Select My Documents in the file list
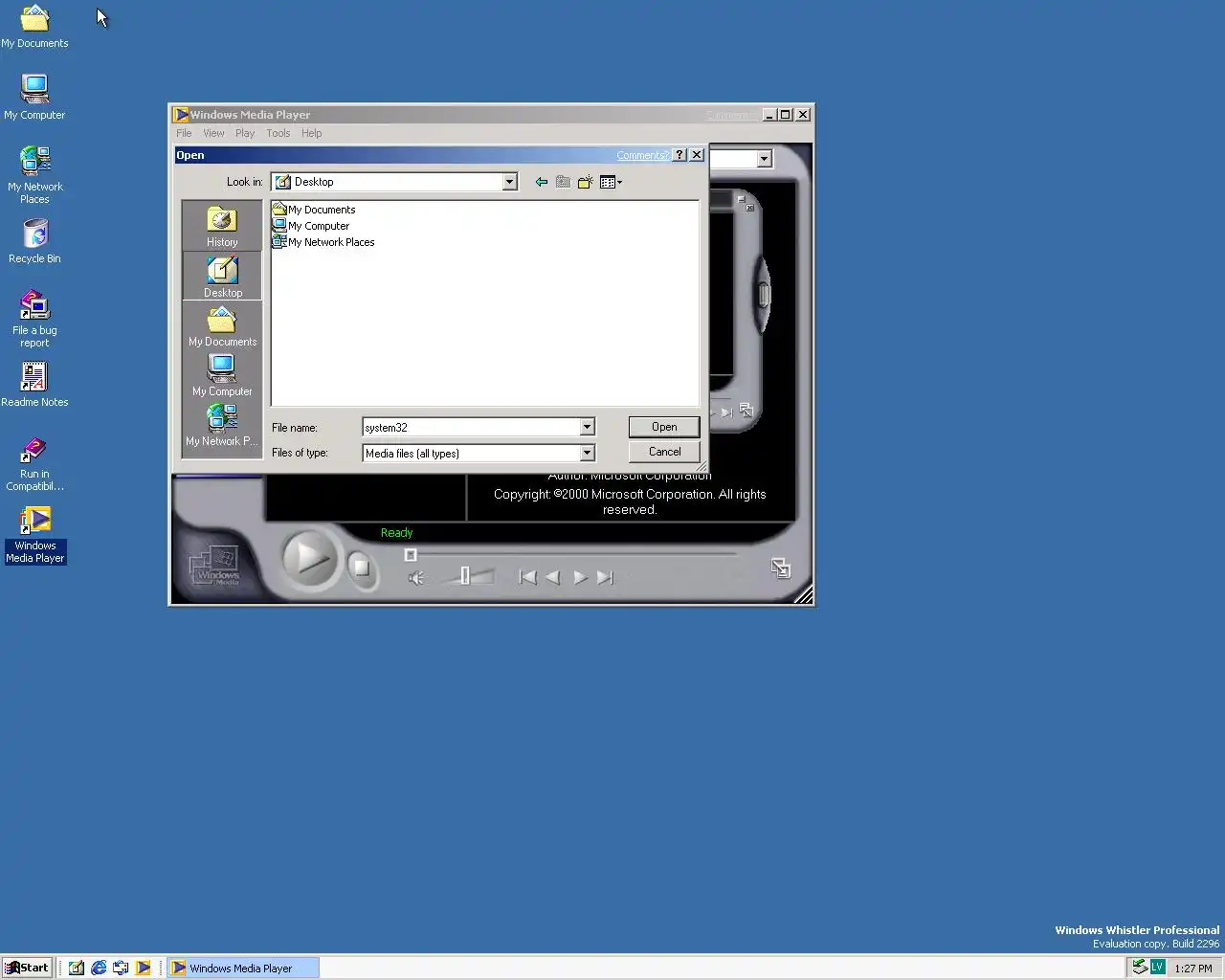 point(314,210)
